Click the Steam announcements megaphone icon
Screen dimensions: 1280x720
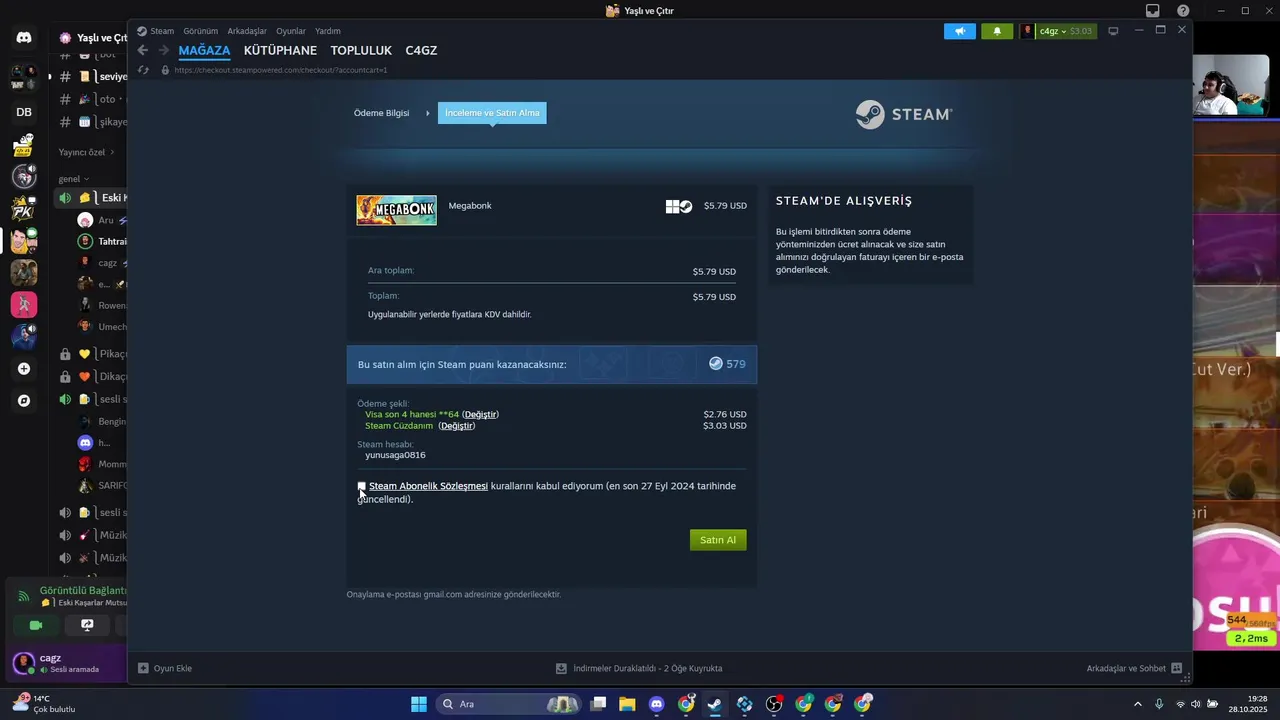960,31
